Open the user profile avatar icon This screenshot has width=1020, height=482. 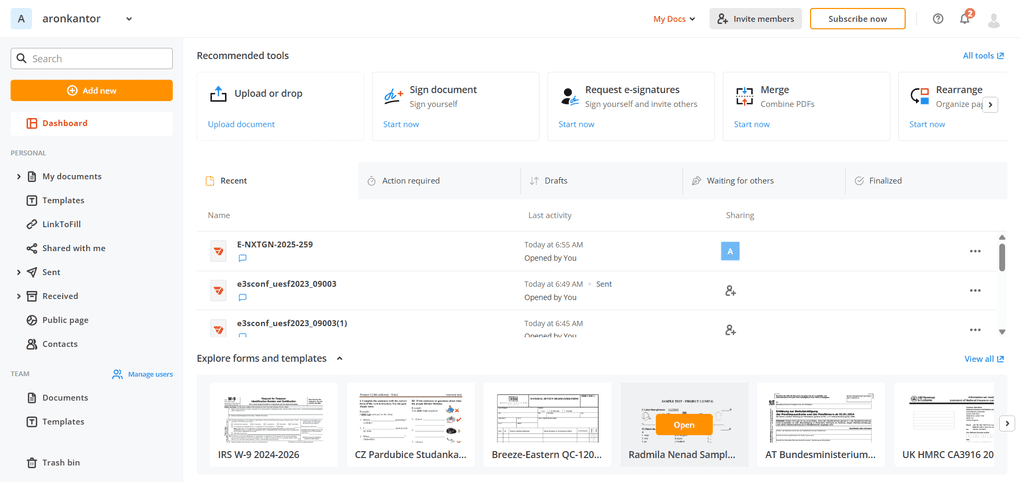(993, 20)
